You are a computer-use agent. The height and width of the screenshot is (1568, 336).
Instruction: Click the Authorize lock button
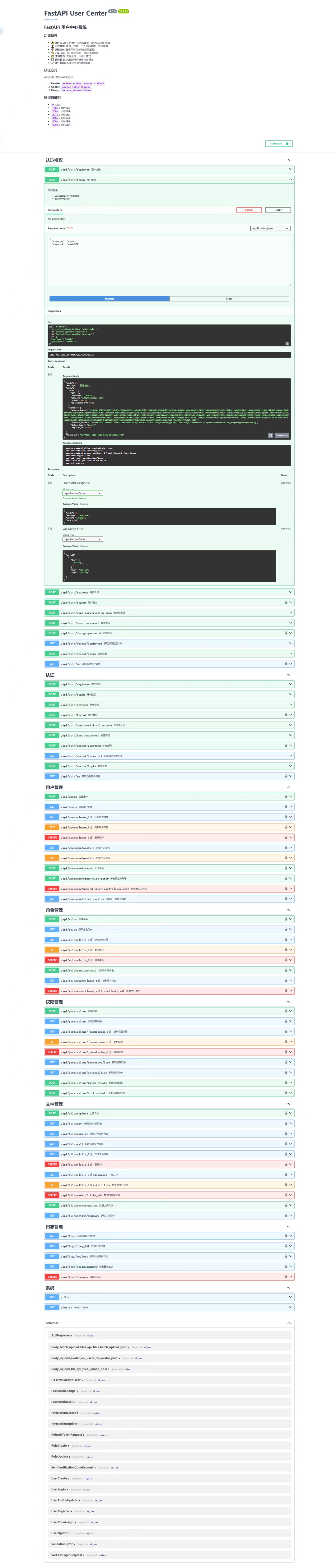279,144
